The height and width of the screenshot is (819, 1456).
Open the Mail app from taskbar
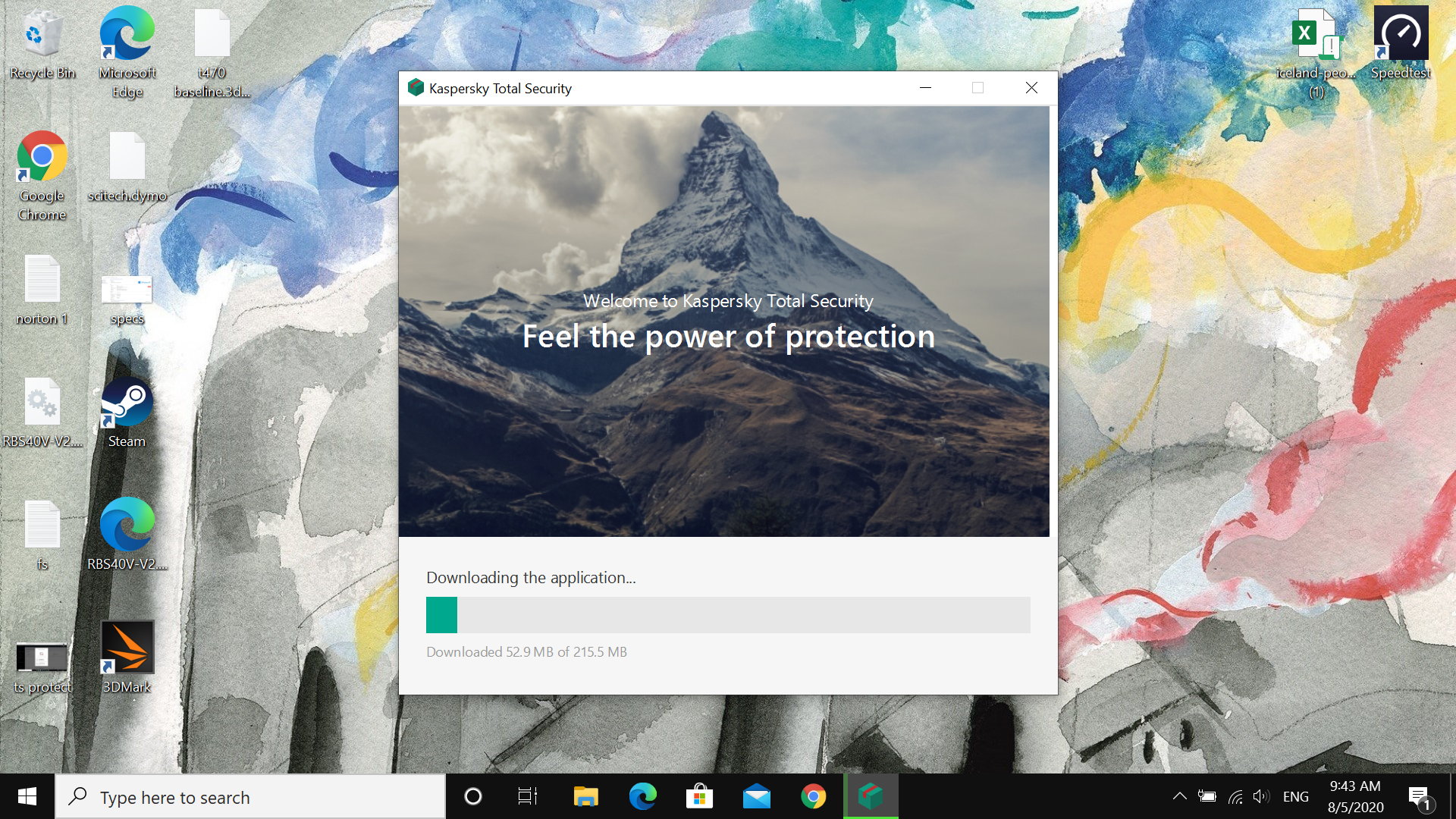[x=756, y=796]
